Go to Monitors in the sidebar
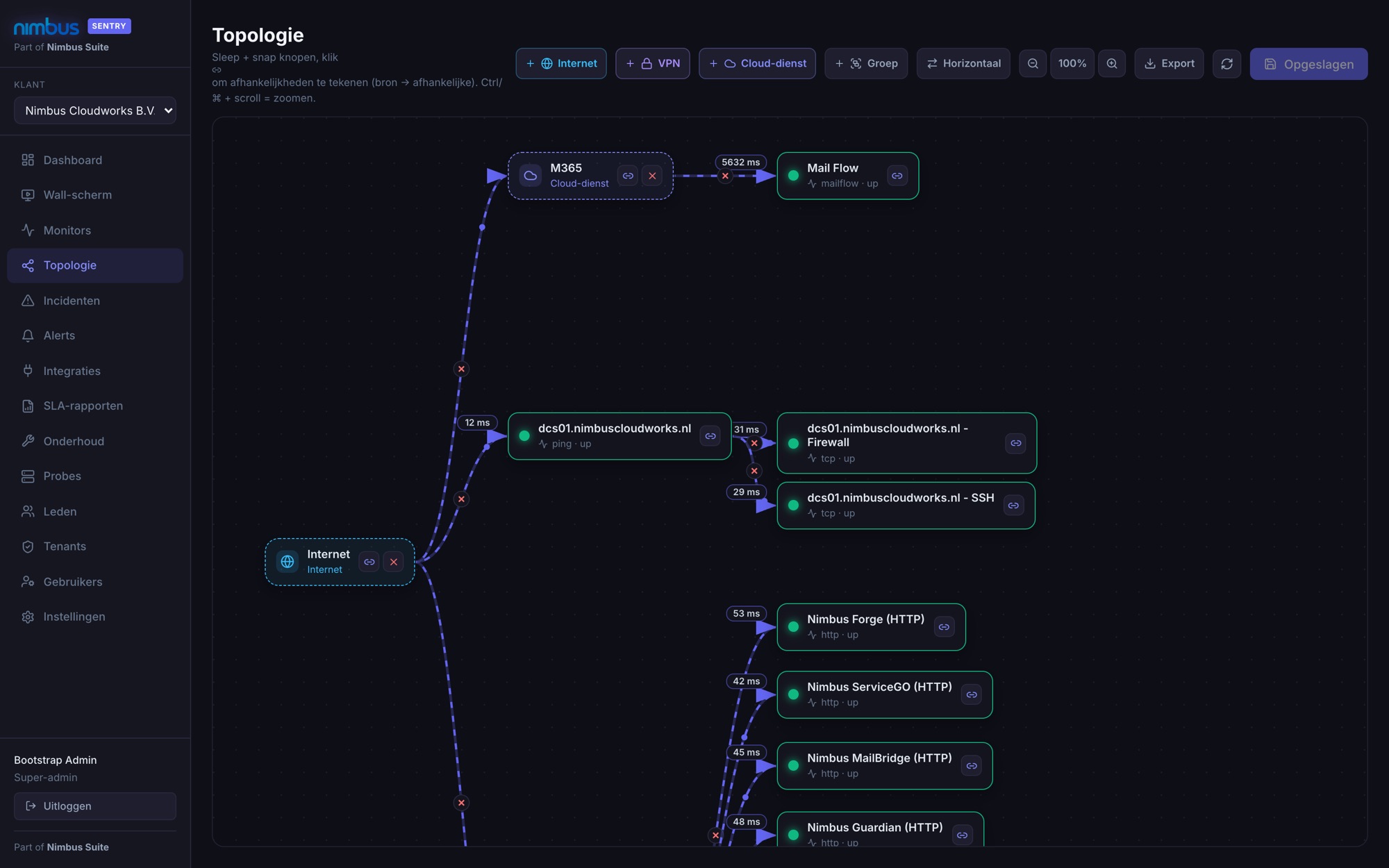This screenshot has height=868, width=1389. coord(95,231)
